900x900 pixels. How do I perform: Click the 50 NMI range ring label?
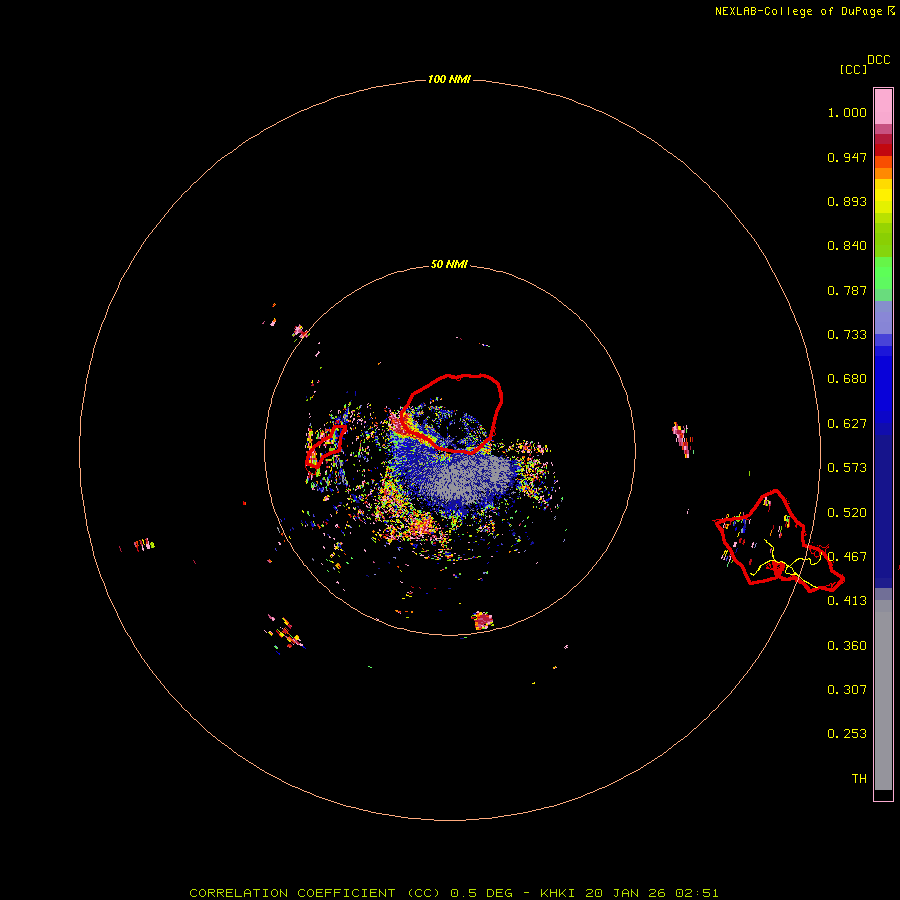tap(449, 264)
